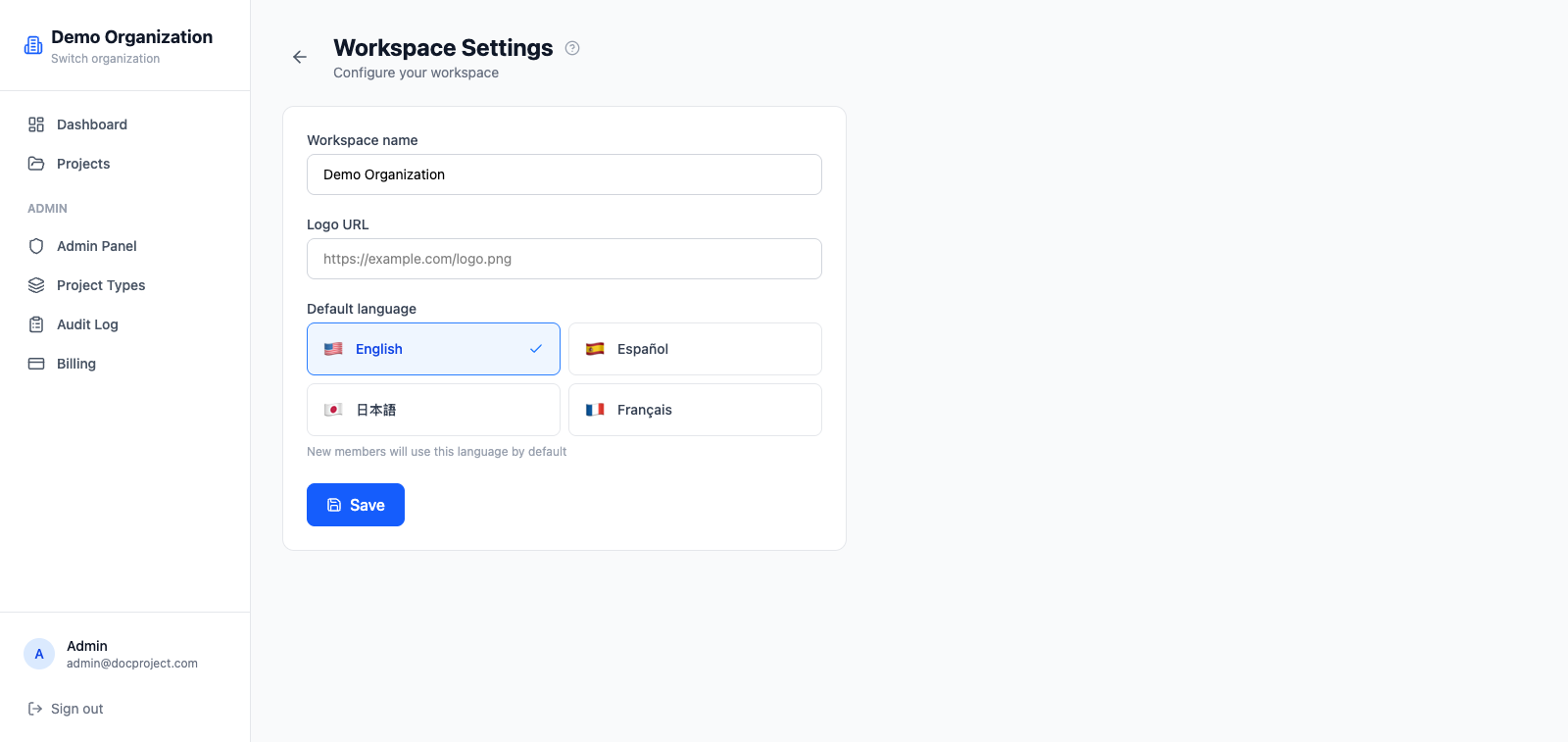1568x742 pixels.
Task: Click the Dashboard grid icon
Action: point(36,124)
